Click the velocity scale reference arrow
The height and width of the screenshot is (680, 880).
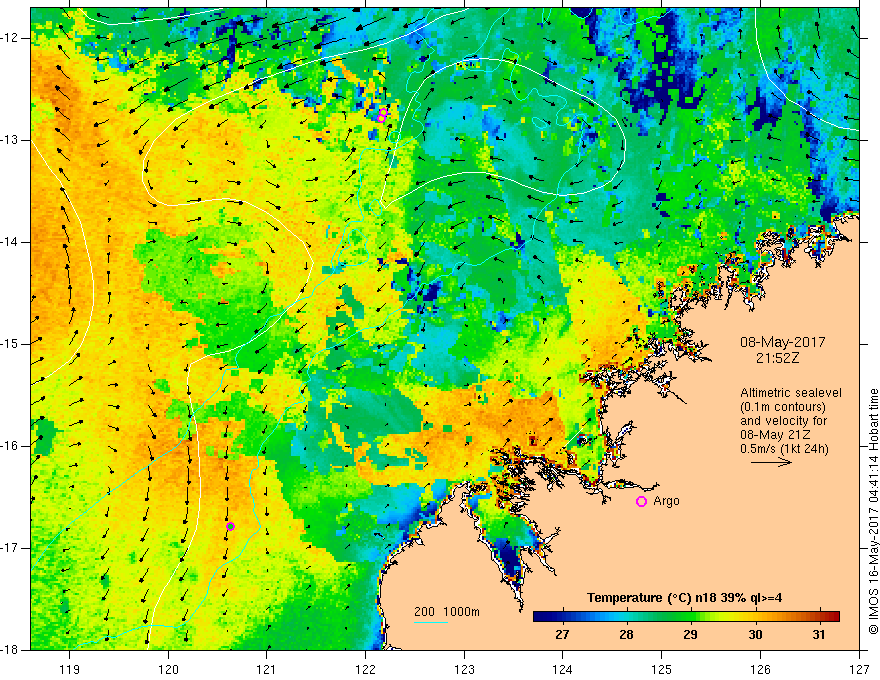click(x=771, y=462)
